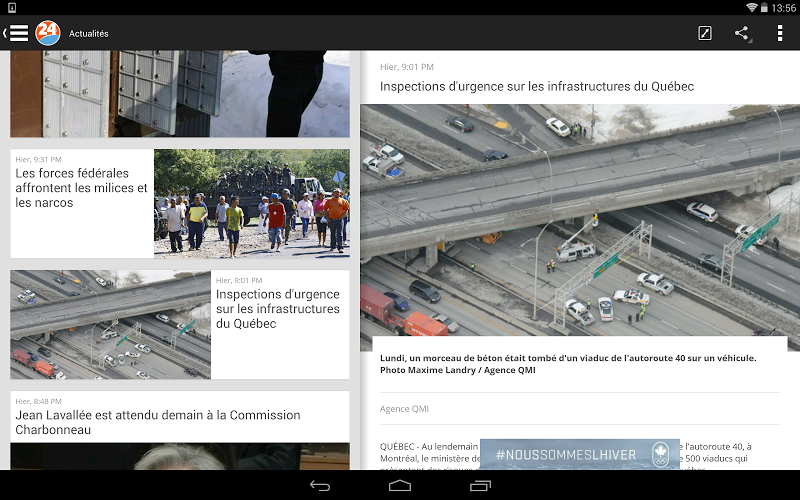Select 'Hier, 9:01 PM' in article detail
The height and width of the screenshot is (500, 800).
click(407, 67)
